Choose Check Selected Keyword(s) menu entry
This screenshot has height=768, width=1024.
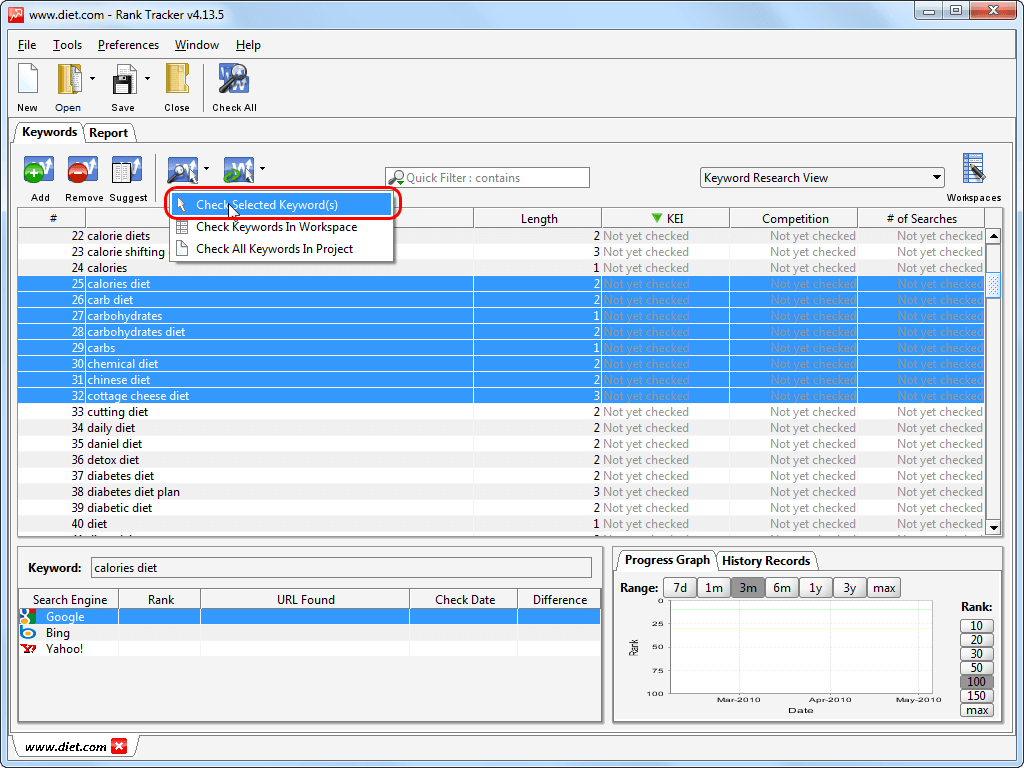(267, 205)
